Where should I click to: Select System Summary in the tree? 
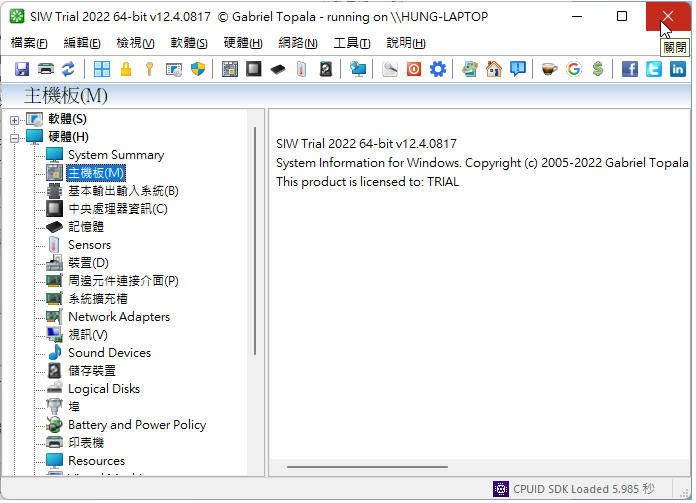(x=116, y=155)
